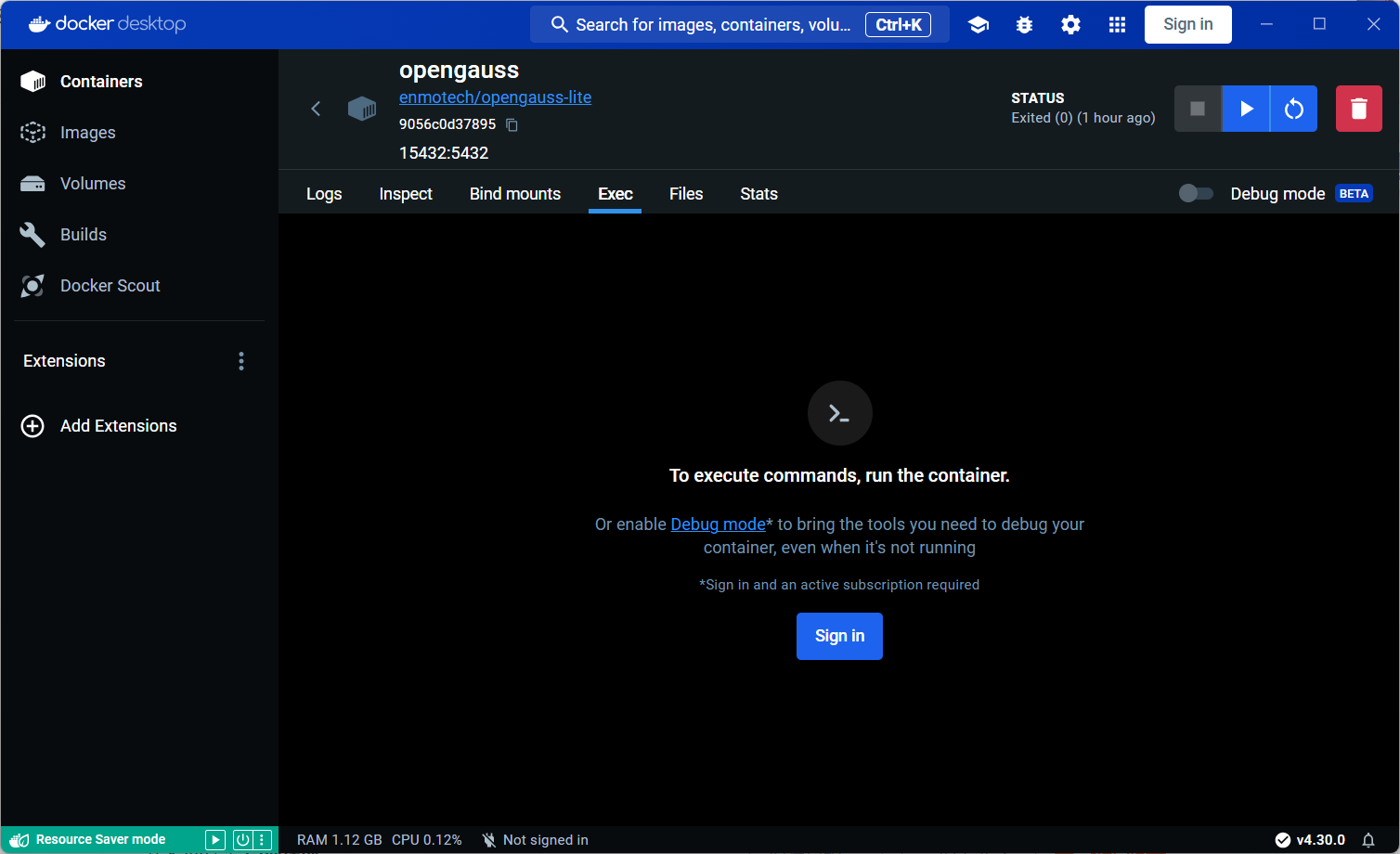
Task: Click the Sign in button
Action: coord(839,636)
